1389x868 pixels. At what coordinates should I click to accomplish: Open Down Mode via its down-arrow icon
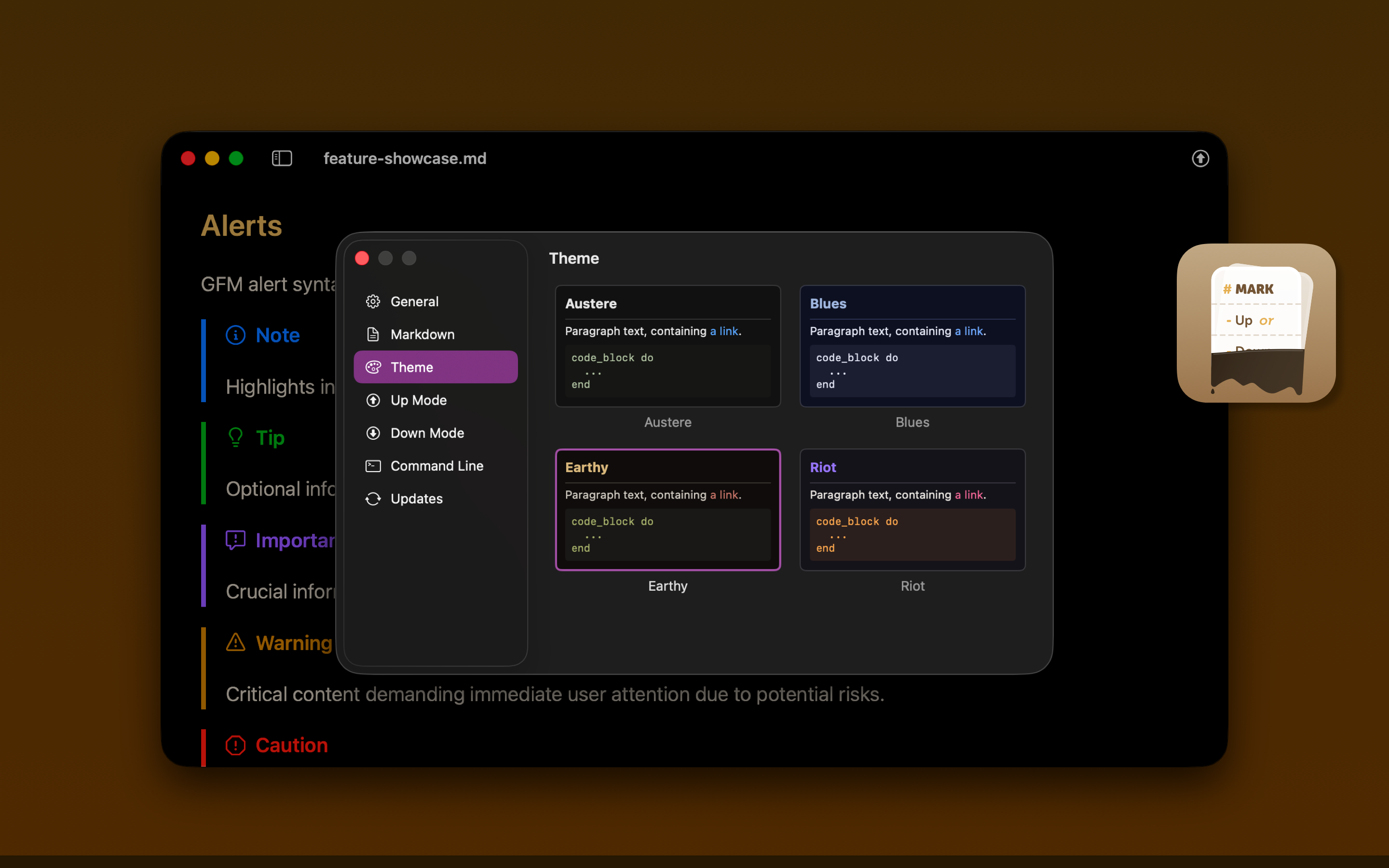[372, 433]
